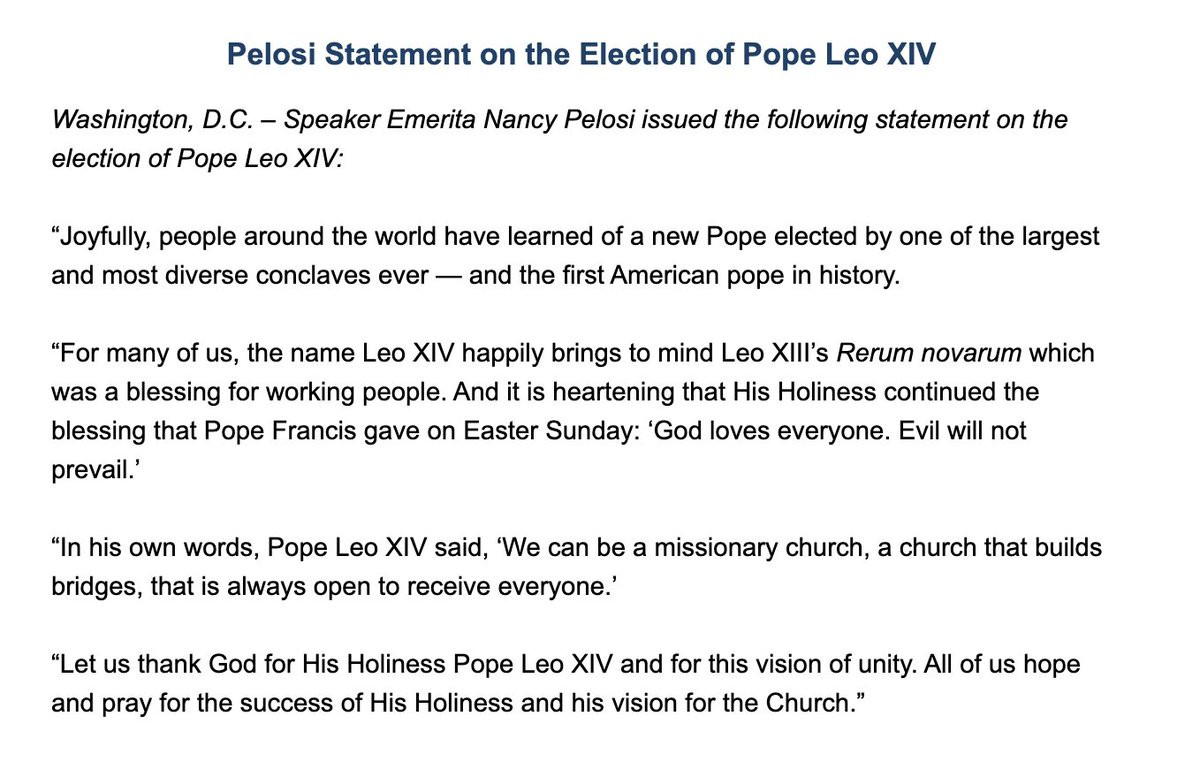Viewport: 1200px width, 762px height.
Task: Click 'Easter Sunday' in the statement
Action: point(558,431)
